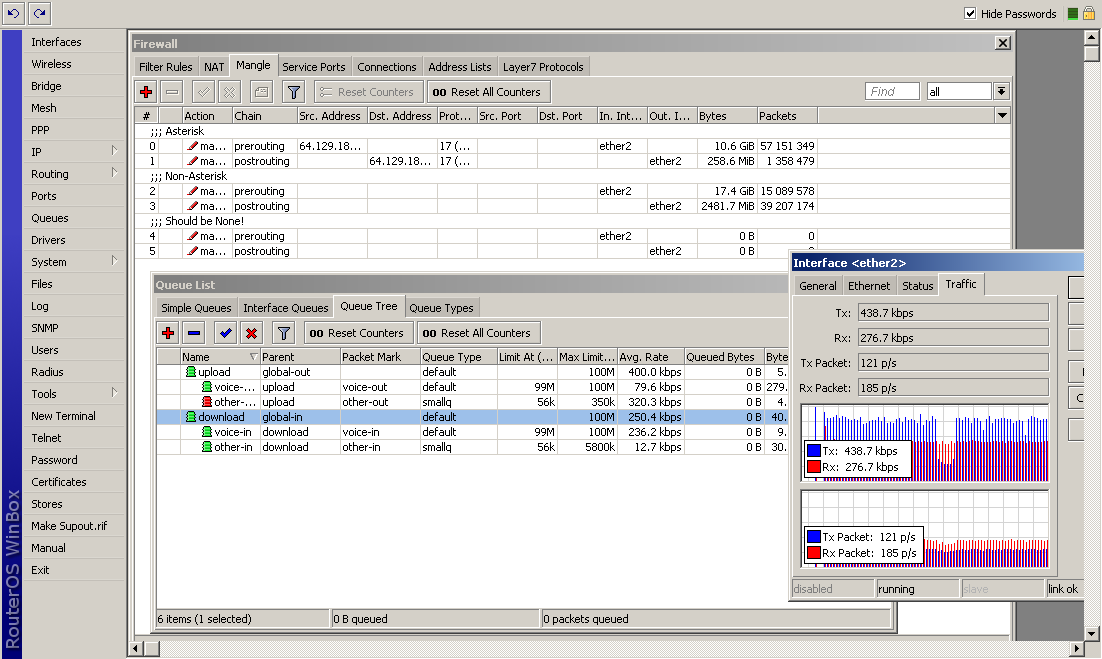The image size is (1102, 659).
Task: Click the comment icon in Firewall toolbar
Action: (x=260, y=92)
